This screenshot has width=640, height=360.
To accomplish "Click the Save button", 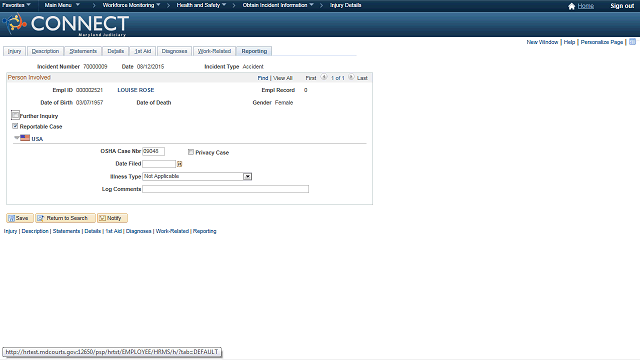I will click(20, 218).
